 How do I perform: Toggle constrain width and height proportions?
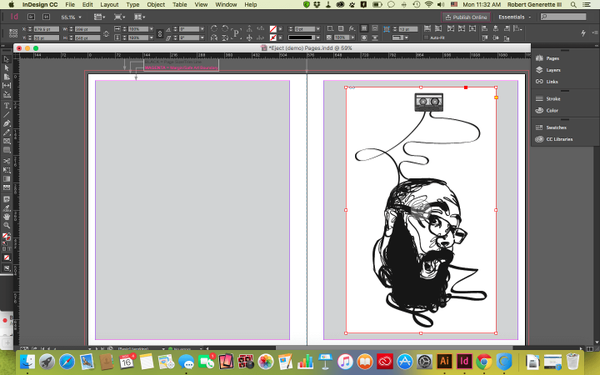coord(106,34)
